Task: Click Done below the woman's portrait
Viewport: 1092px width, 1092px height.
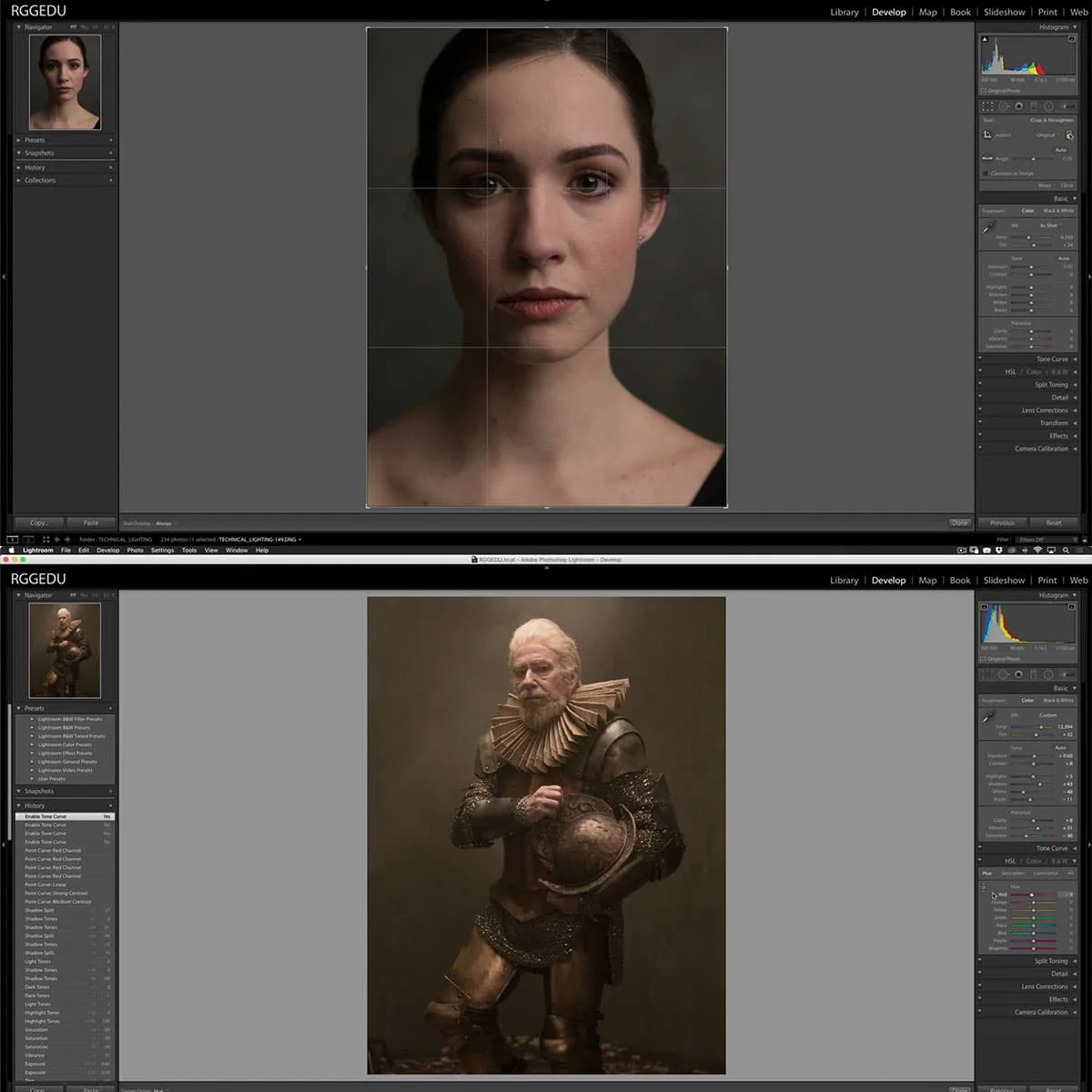Action: (960, 522)
